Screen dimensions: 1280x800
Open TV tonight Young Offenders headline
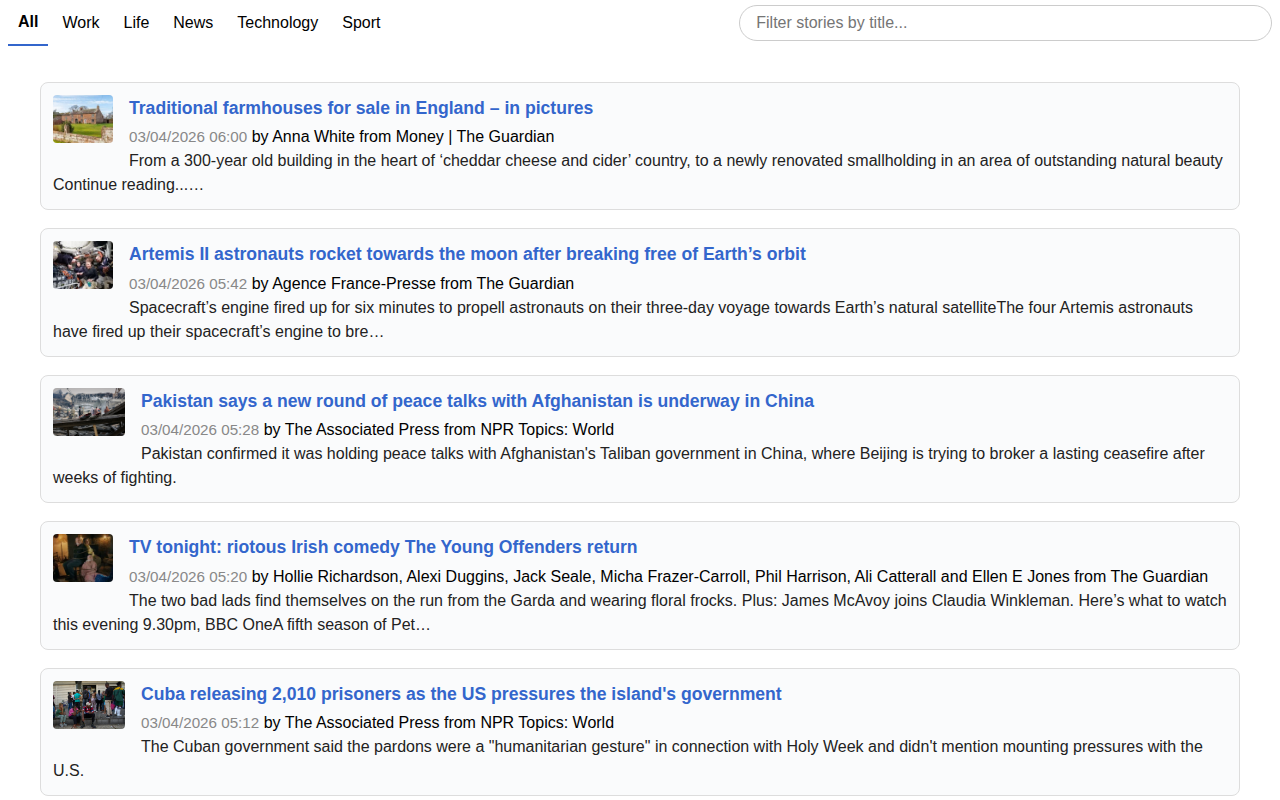coord(383,547)
